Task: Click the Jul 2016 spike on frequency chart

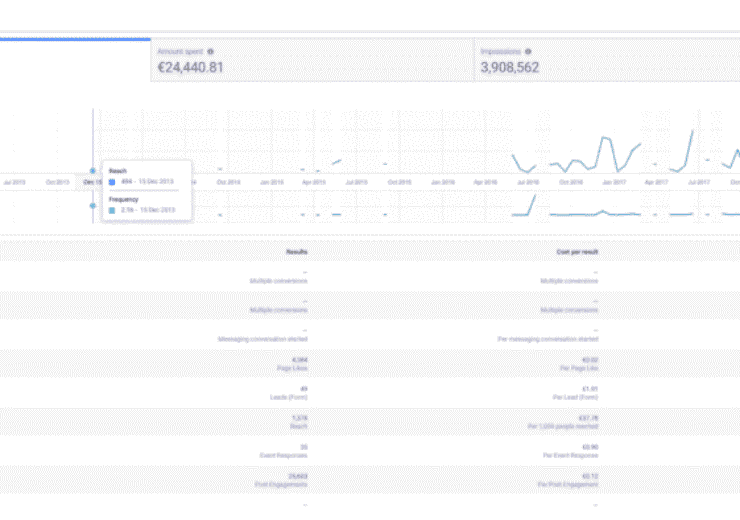Action: pos(535,196)
